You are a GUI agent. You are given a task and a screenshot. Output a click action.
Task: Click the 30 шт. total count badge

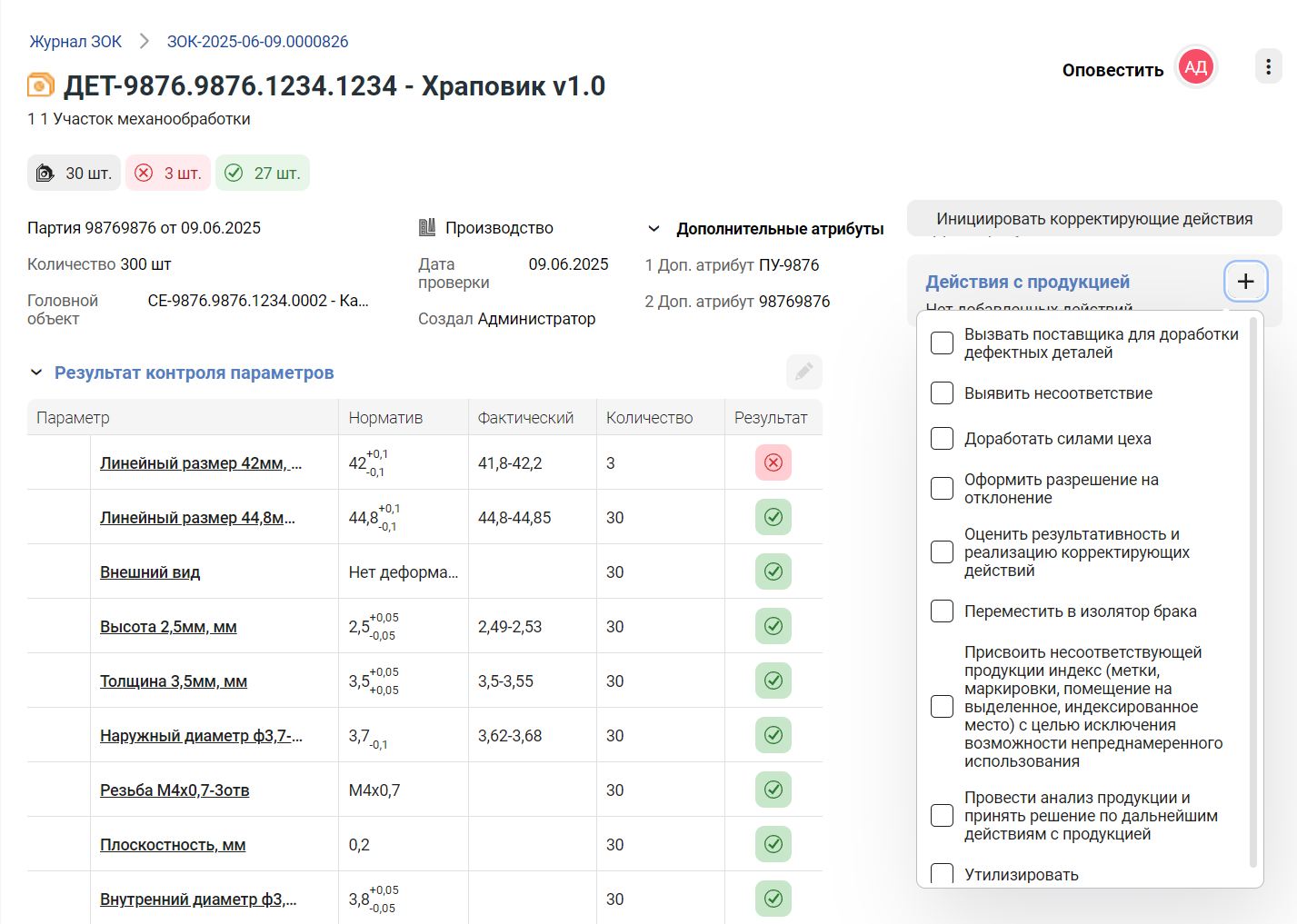[x=74, y=173]
